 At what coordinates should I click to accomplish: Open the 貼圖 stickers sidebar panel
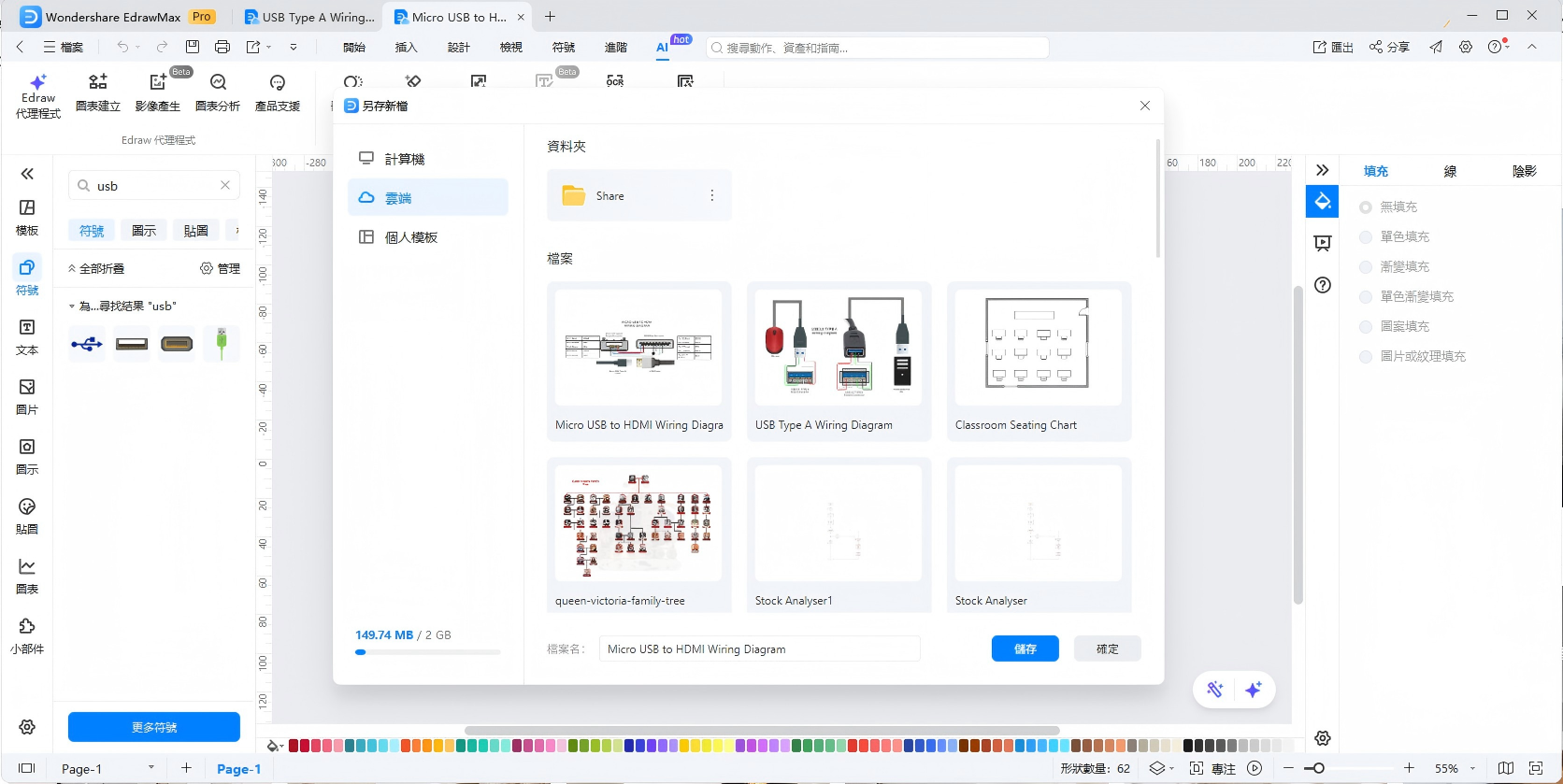[x=27, y=516]
